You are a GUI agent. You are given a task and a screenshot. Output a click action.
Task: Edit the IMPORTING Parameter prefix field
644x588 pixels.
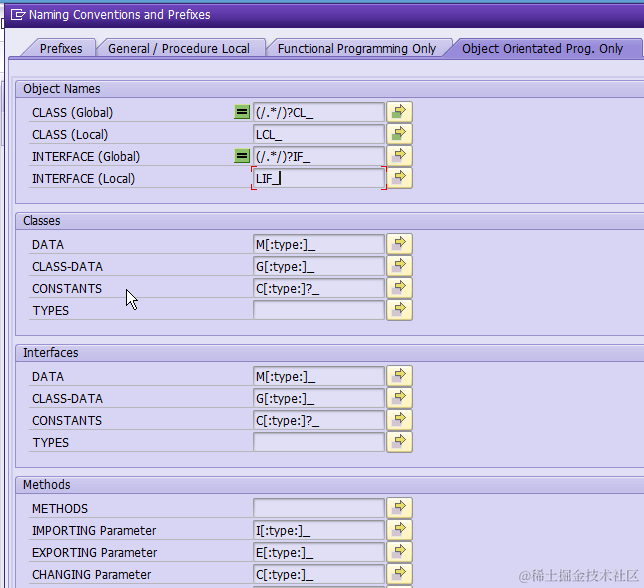coord(319,530)
